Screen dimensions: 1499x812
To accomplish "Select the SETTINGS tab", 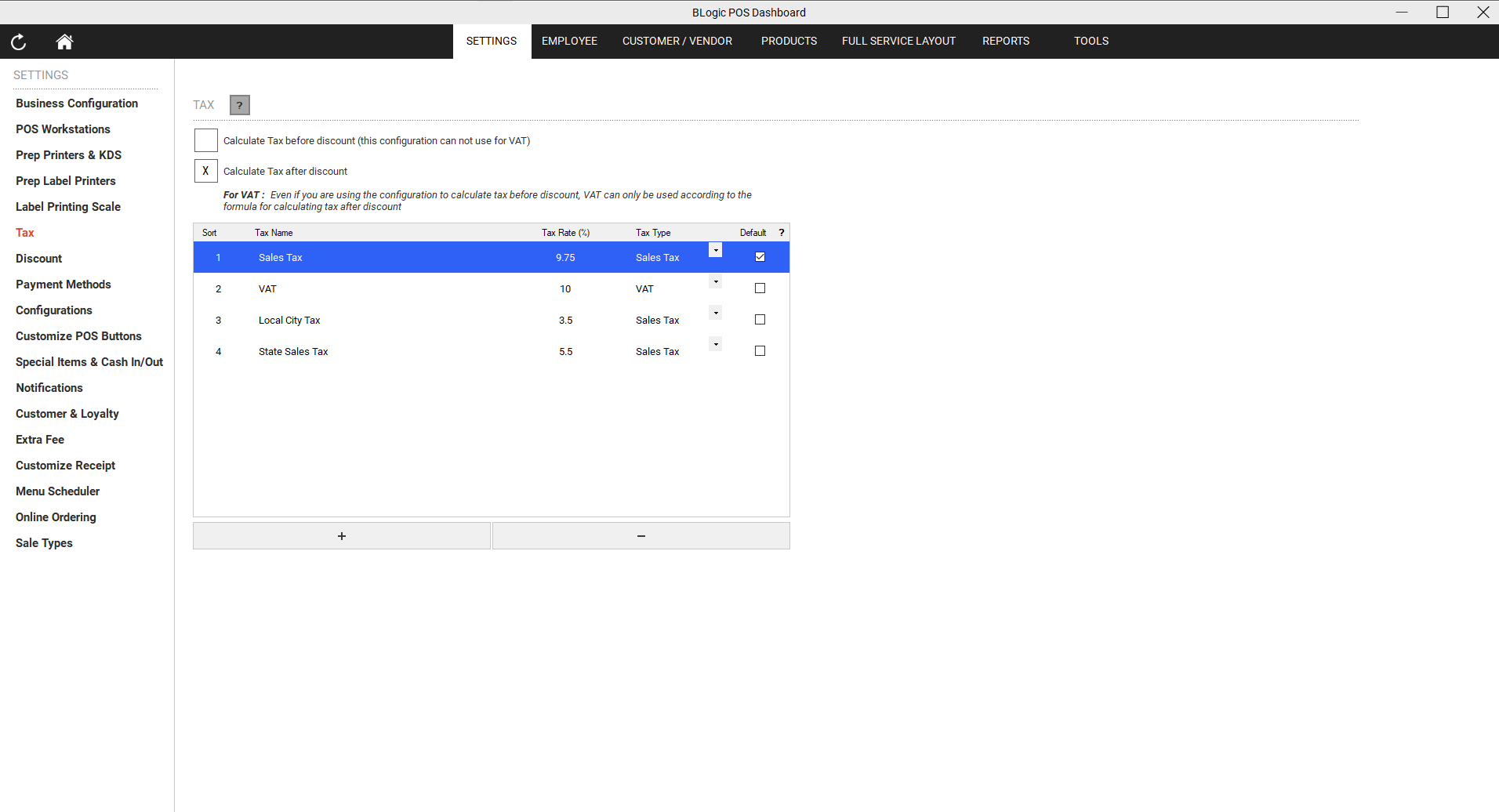I will tap(492, 41).
